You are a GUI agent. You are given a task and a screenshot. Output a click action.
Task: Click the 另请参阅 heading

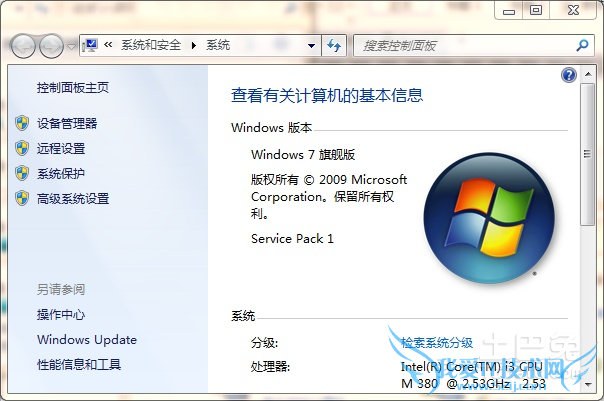tap(61, 289)
